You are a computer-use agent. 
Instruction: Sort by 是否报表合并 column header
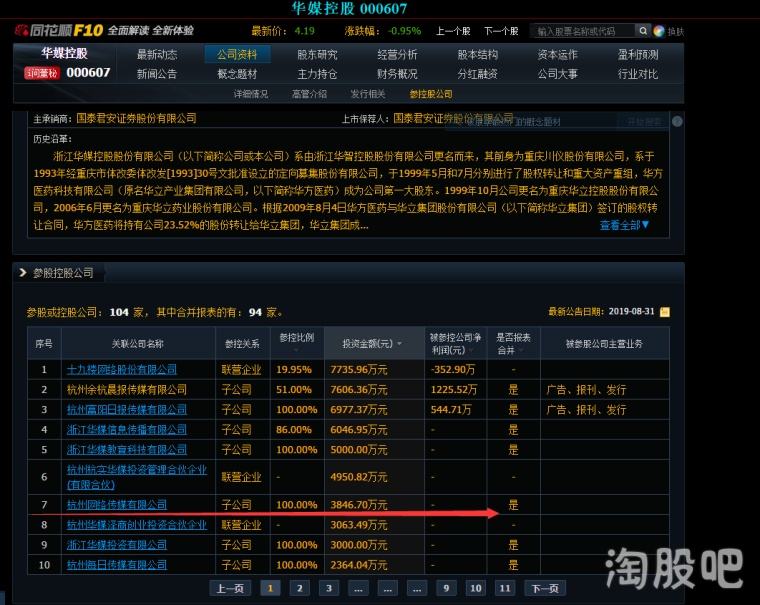click(513, 344)
